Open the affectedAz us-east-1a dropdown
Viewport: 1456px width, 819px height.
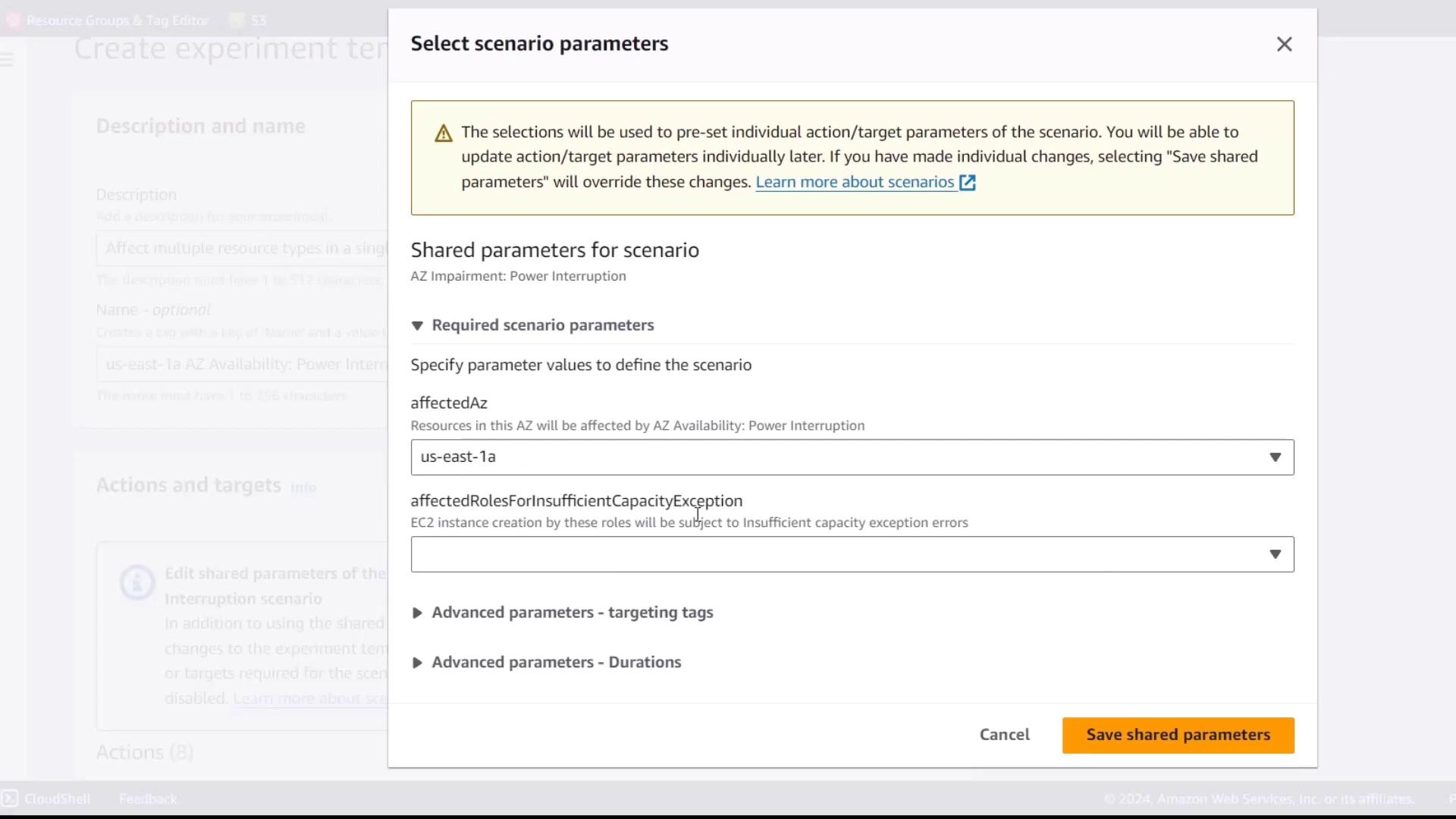(852, 457)
